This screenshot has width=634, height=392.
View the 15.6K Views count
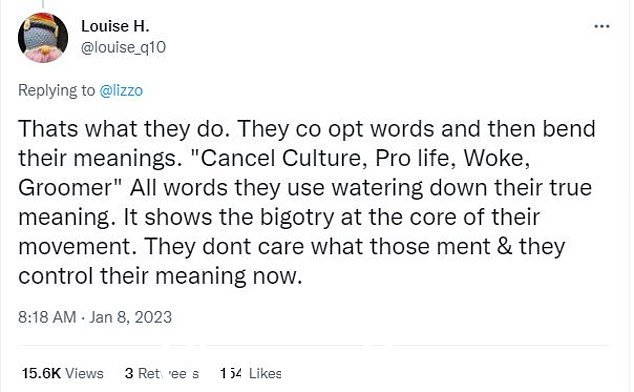[x=63, y=373]
